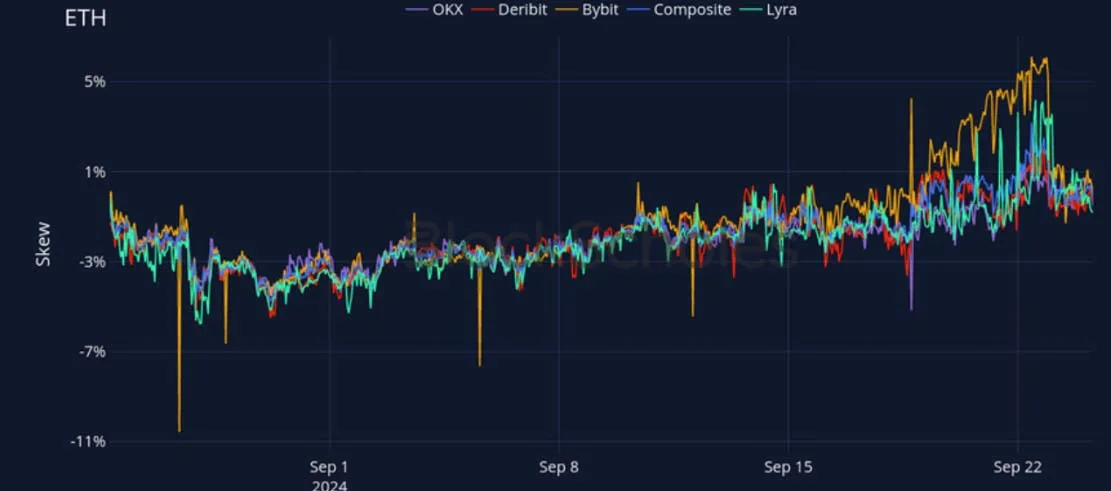Screen dimensions: 1111x491
Task: Toggle the Deribit series in legend
Action: click(x=507, y=10)
